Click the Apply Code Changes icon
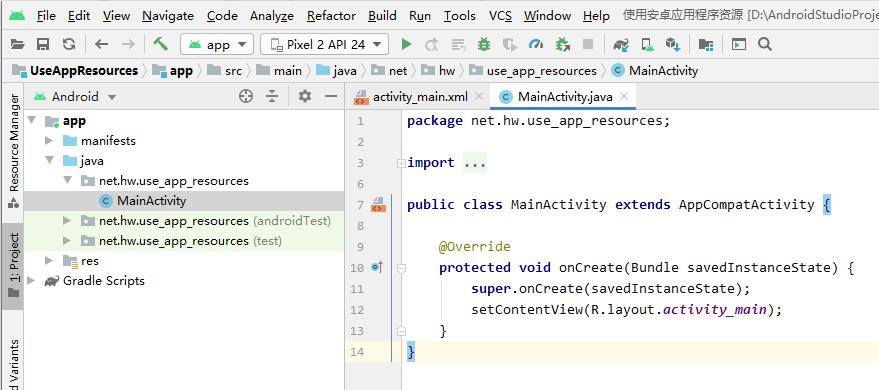Image resolution: width=879 pixels, height=390 pixels. pos(459,44)
